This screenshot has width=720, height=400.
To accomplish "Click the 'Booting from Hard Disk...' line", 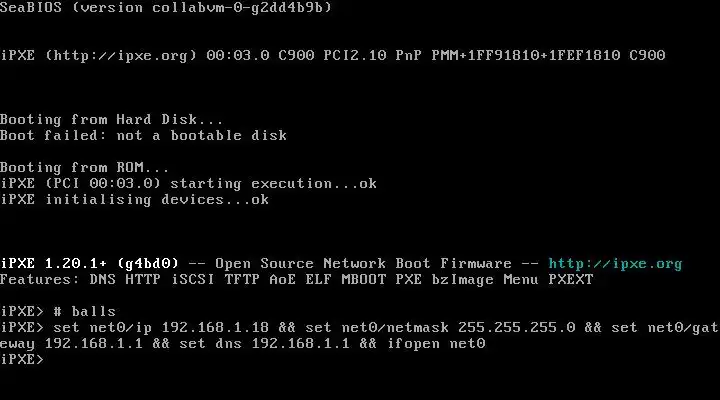I will [x=111, y=119].
